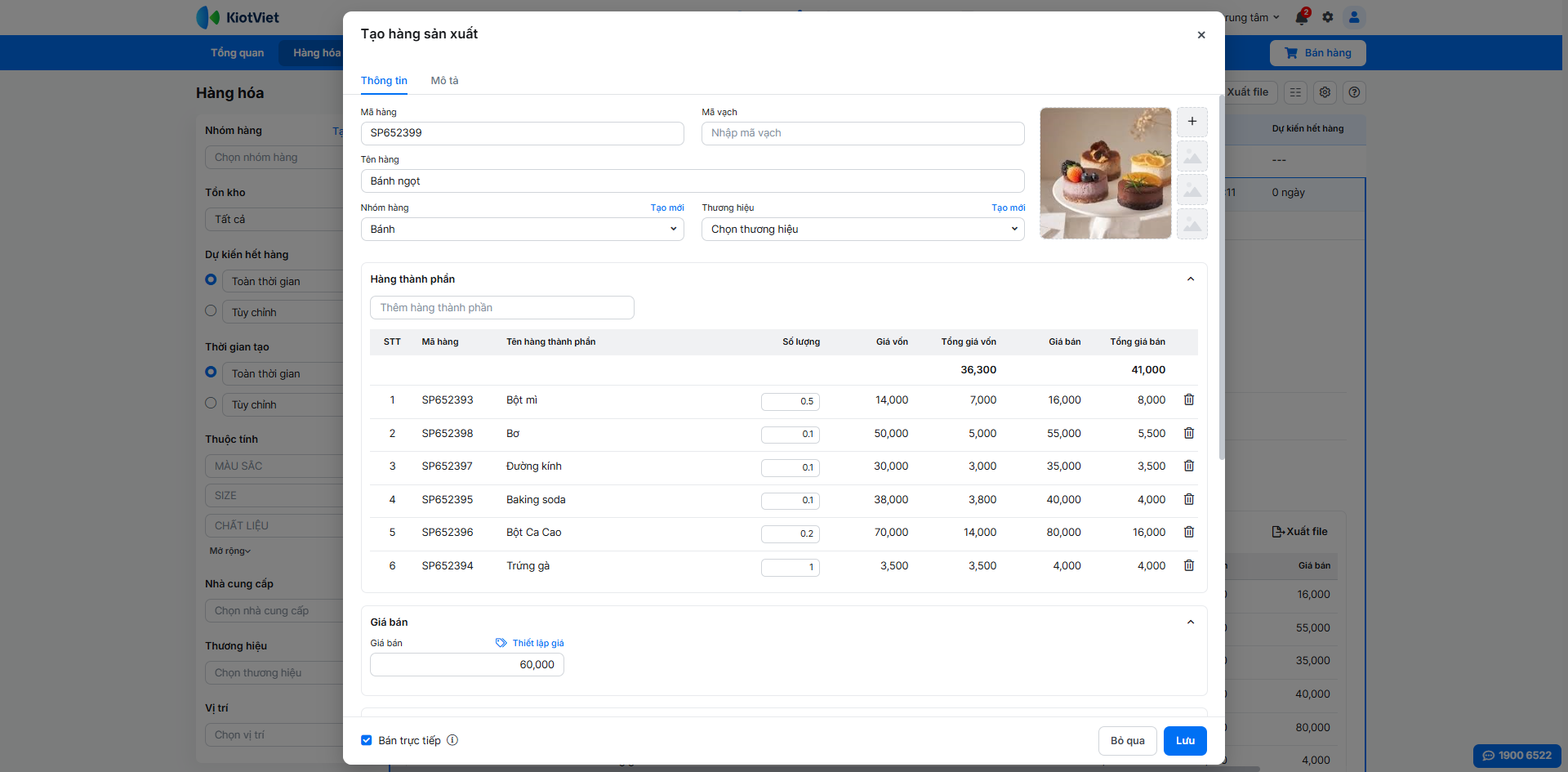The image size is (1568, 772).
Task: Close the Tạo hàng sản xuất dialog
Action: 1201,35
